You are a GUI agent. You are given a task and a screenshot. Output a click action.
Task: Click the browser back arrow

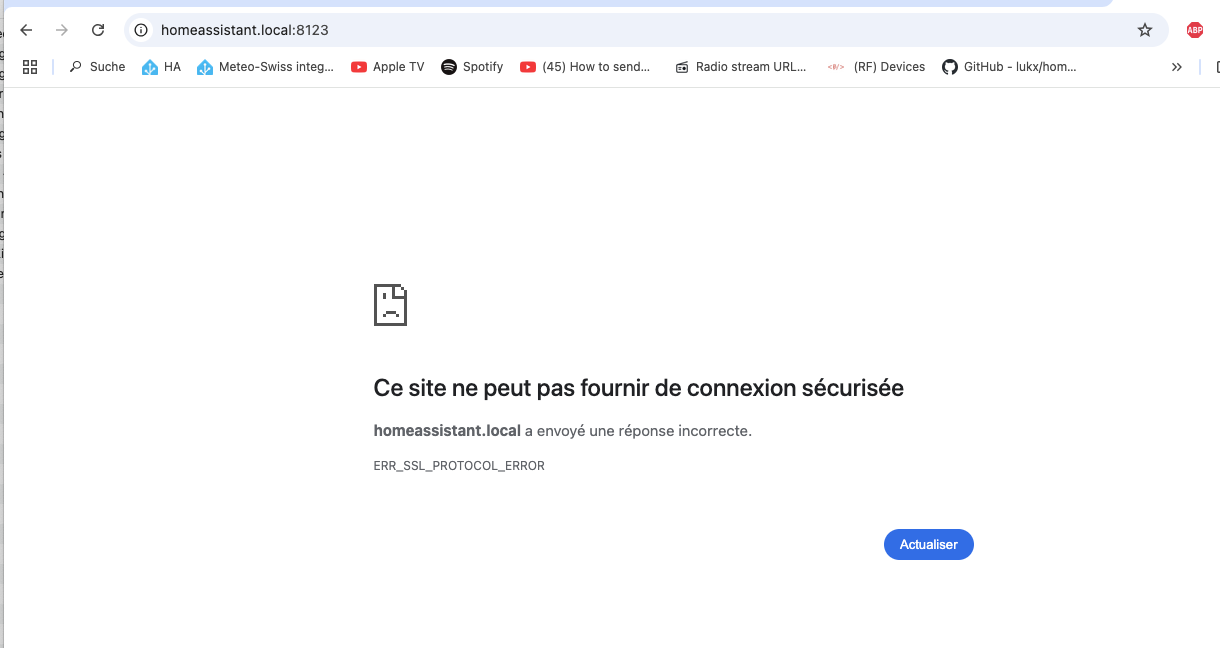[27, 30]
